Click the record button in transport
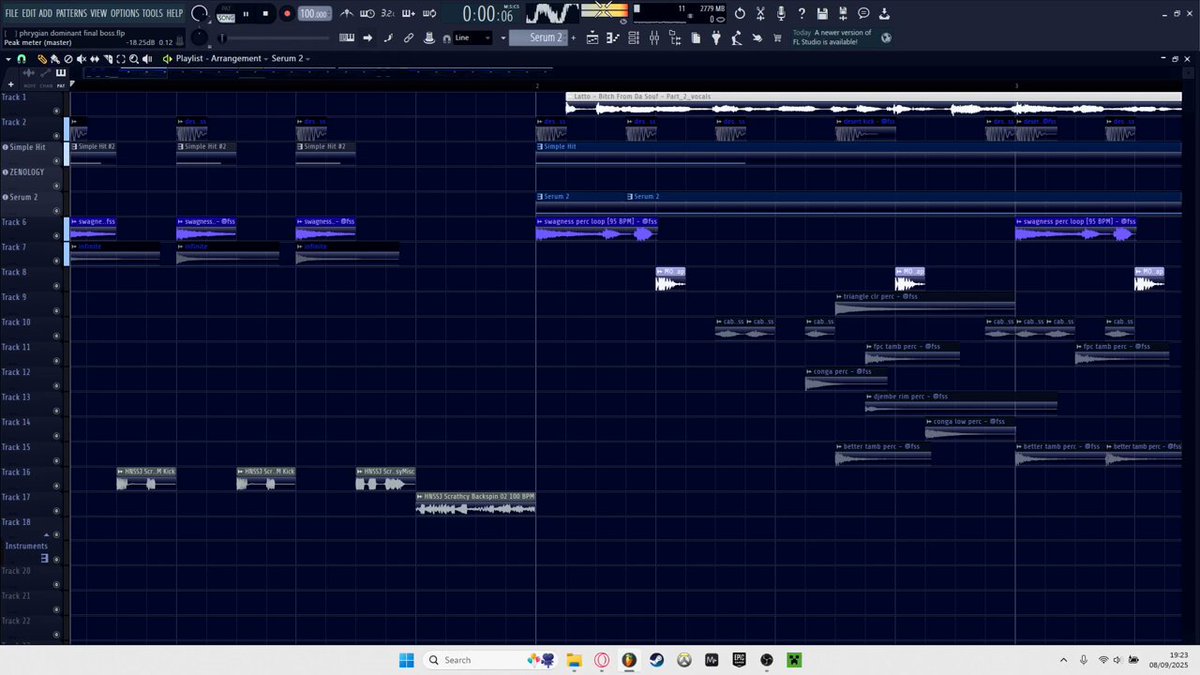 (287, 14)
